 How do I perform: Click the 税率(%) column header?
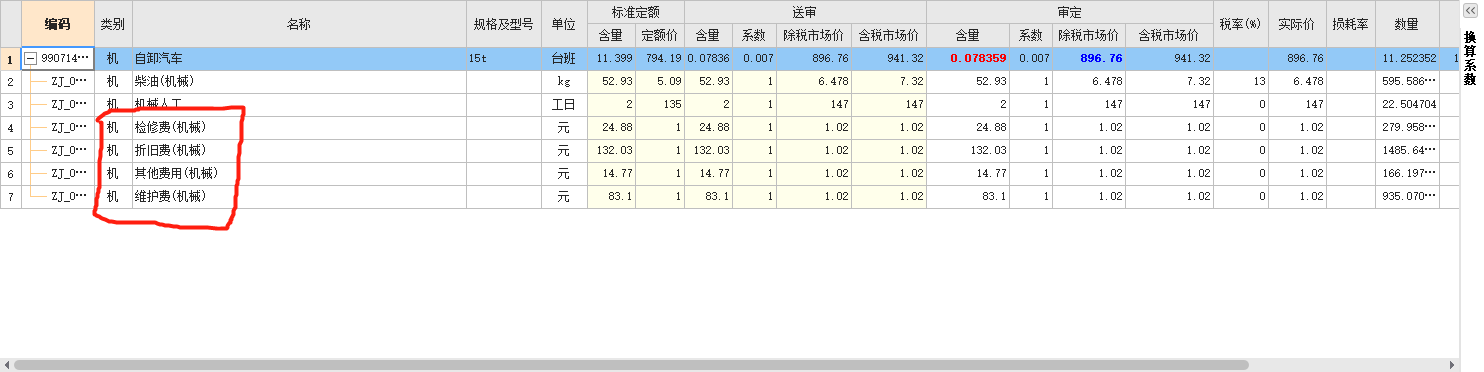(x=1241, y=24)
